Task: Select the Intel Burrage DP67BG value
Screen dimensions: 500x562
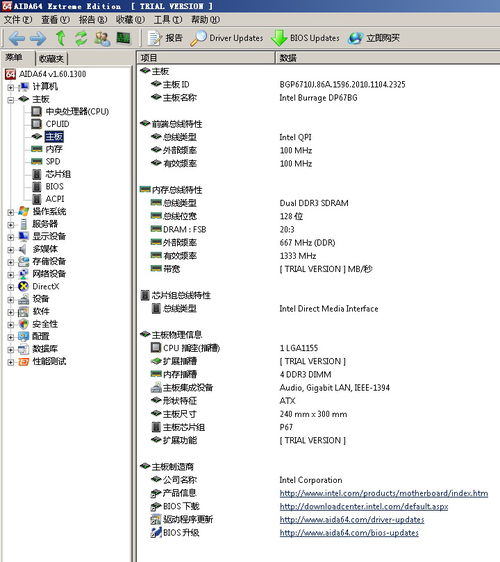Action: point(318,97)
